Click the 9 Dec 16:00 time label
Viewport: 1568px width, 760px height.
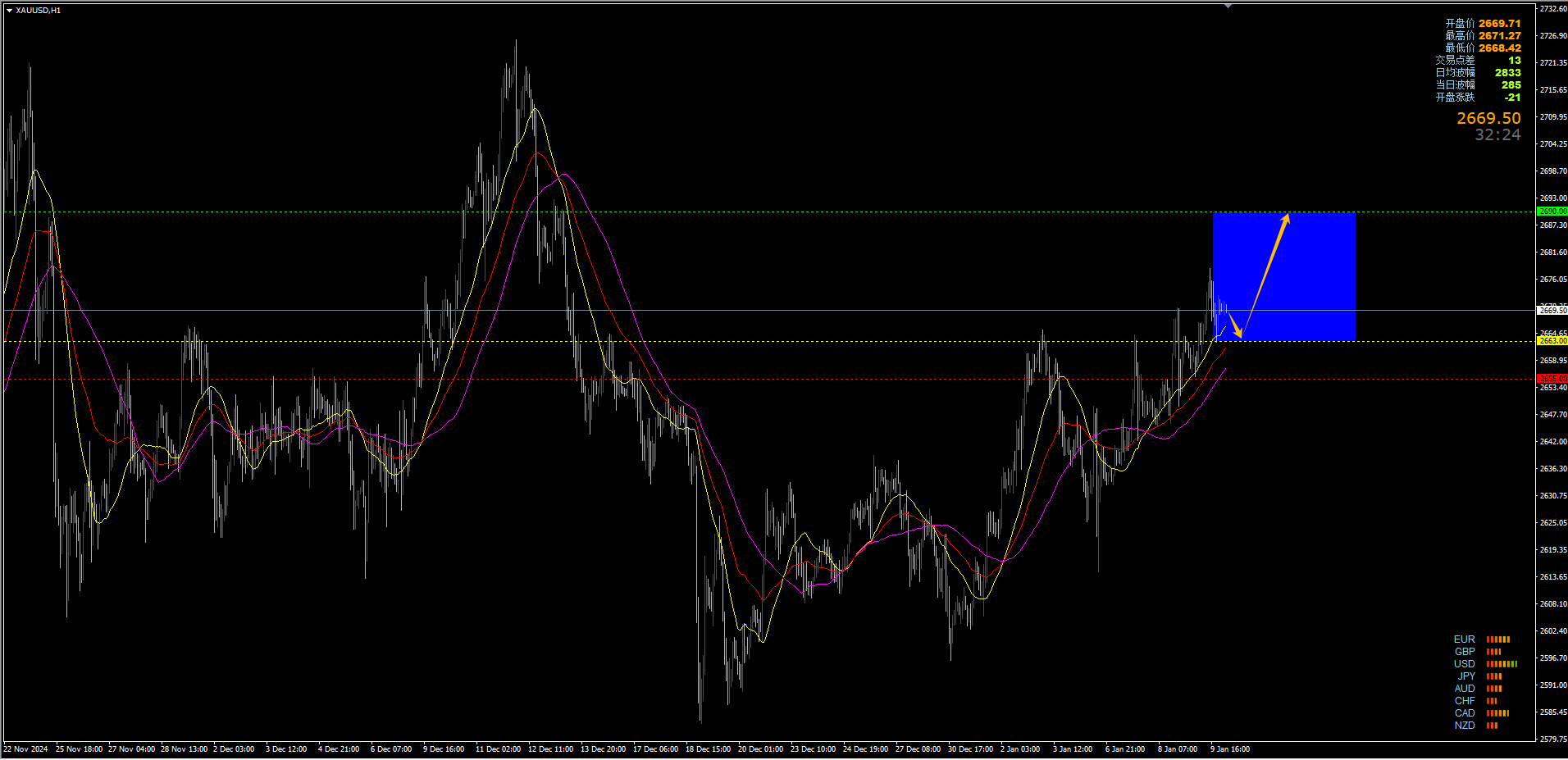444,749
